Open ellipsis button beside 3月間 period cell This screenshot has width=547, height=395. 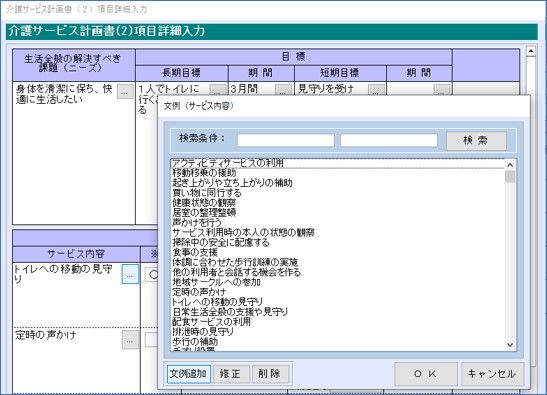coord(283,90)
